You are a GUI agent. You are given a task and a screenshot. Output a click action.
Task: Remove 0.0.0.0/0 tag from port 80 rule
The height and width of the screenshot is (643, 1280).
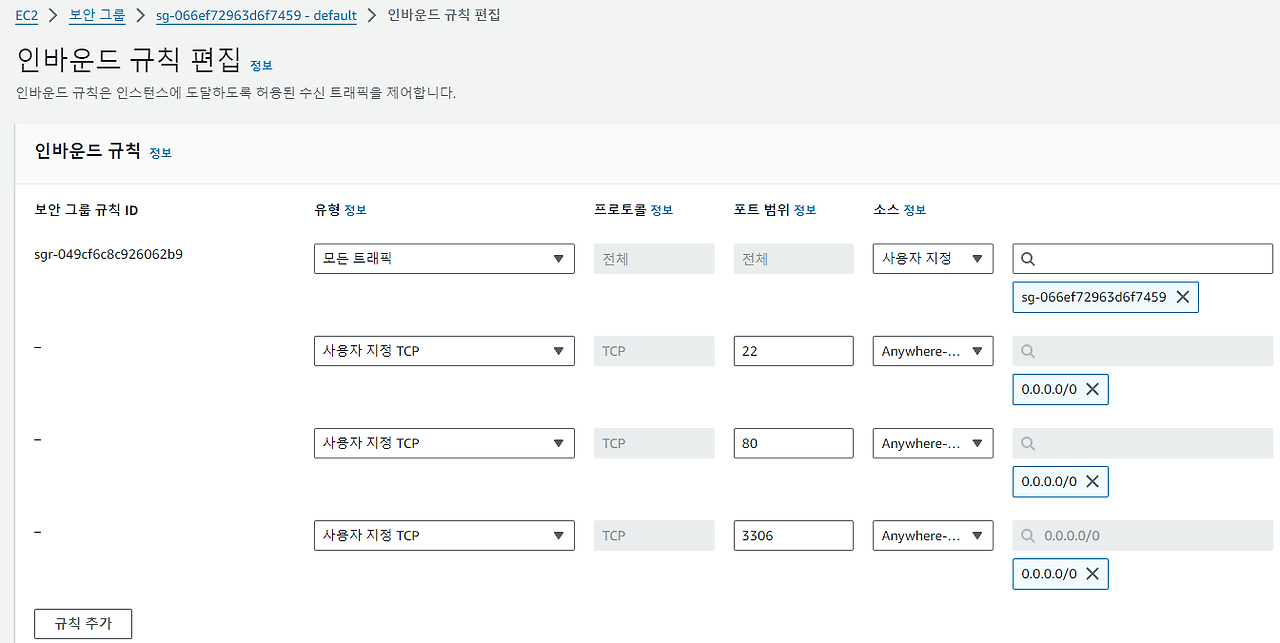click(x=1092, y=481)
